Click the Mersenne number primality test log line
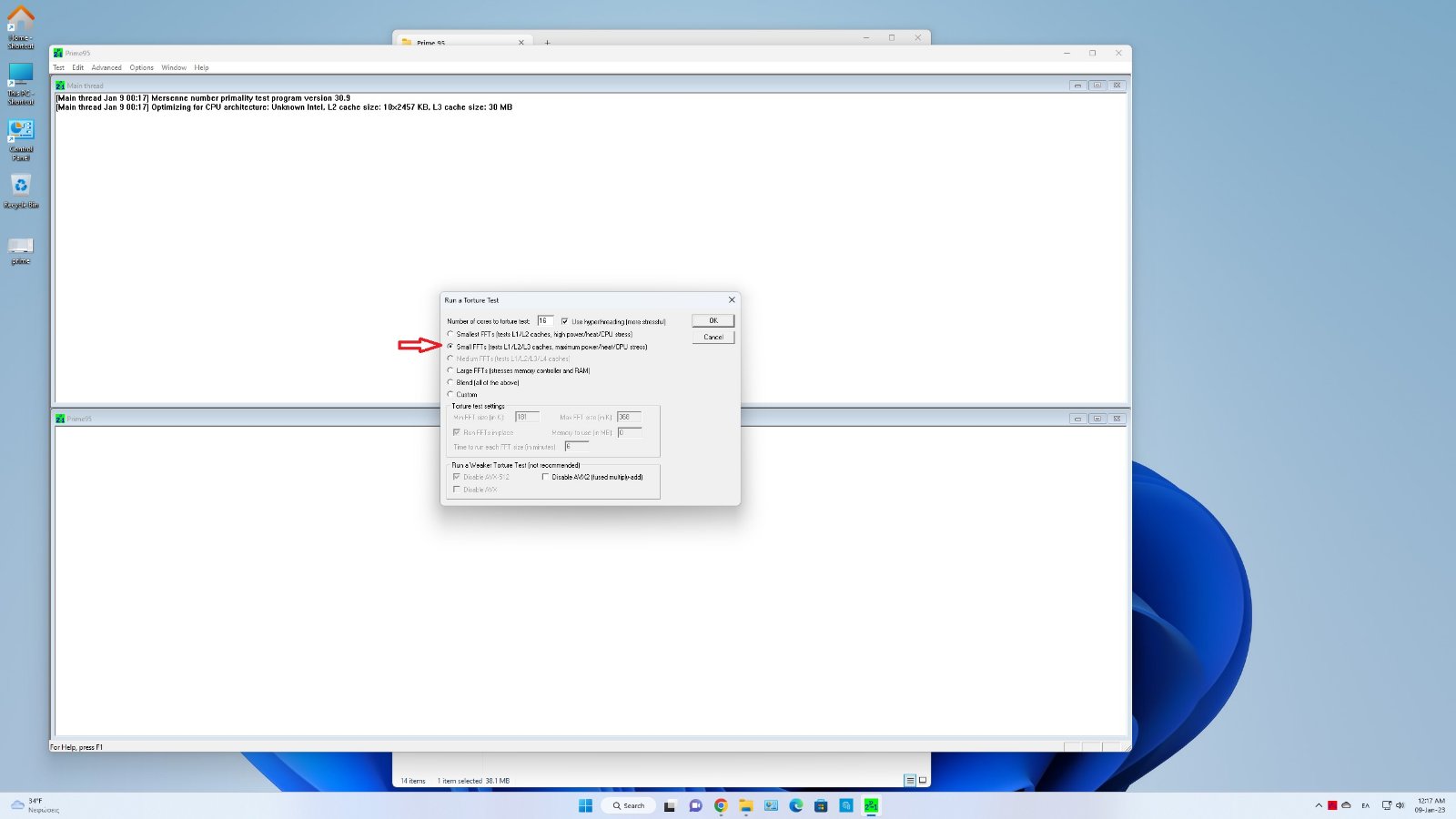The width and height of the screenshot is (1456, 819). click(x=203, y=98)
